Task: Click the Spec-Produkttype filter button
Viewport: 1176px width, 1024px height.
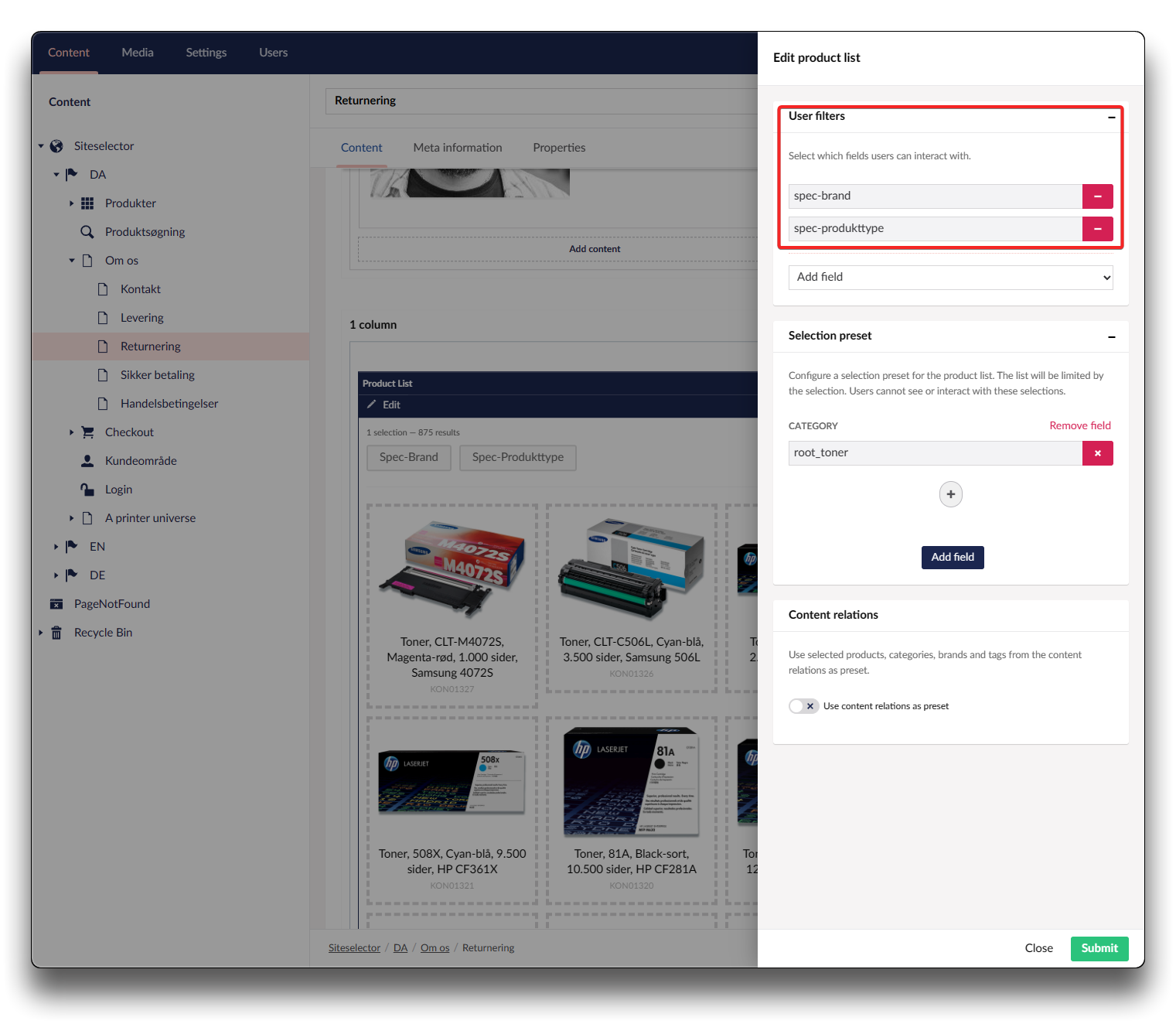Action: (518, 458)
